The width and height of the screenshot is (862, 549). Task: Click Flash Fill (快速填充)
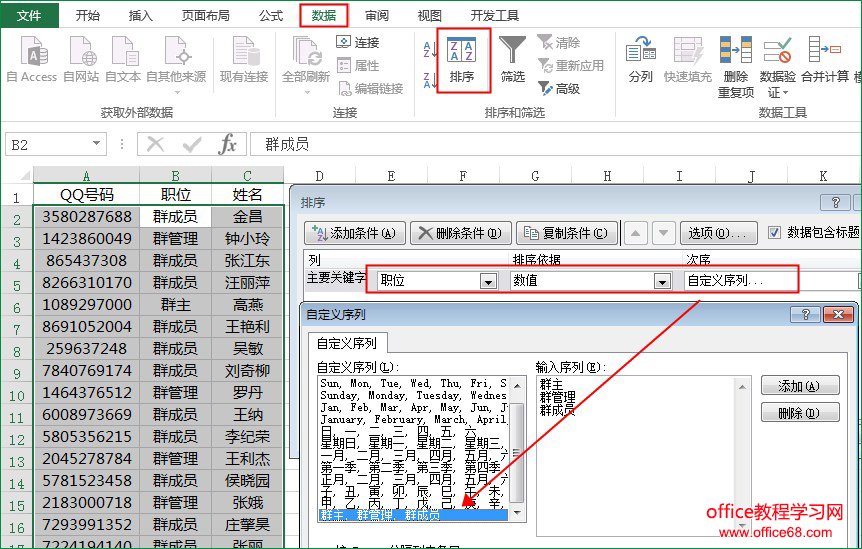pos(687,59)
